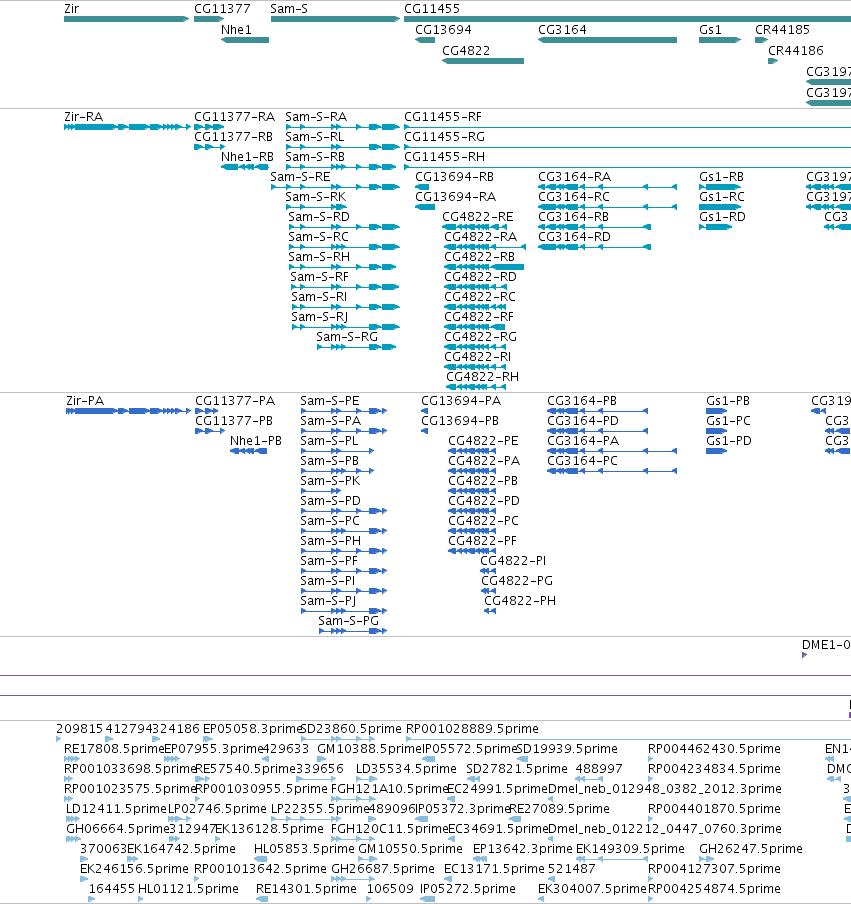Click the CG11455-RH transcript label
The height and width of the screenshot is (904, 851).
[x=445, y=157]
